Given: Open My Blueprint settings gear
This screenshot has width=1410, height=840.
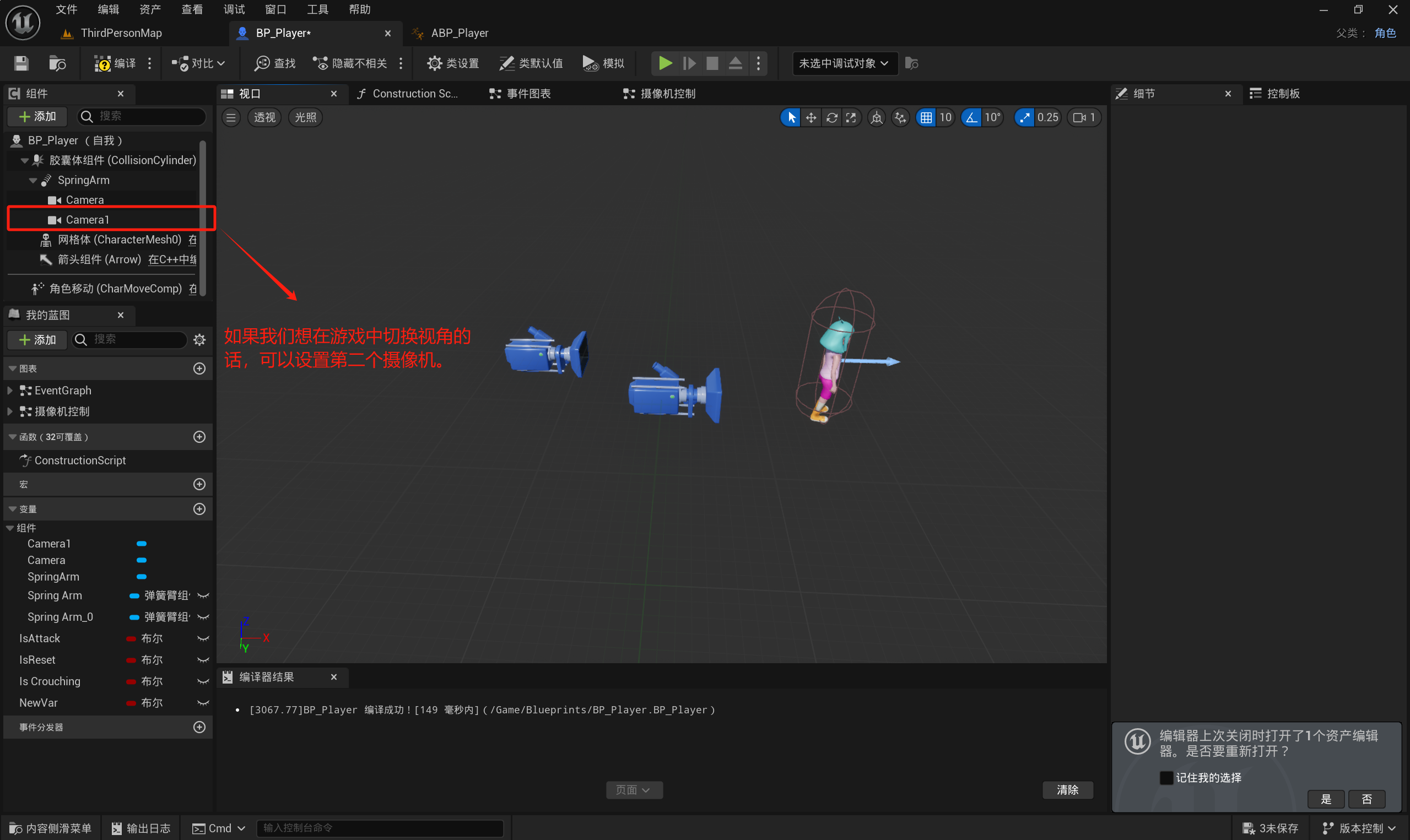Looking at the screenshot, I should (199, 340).
